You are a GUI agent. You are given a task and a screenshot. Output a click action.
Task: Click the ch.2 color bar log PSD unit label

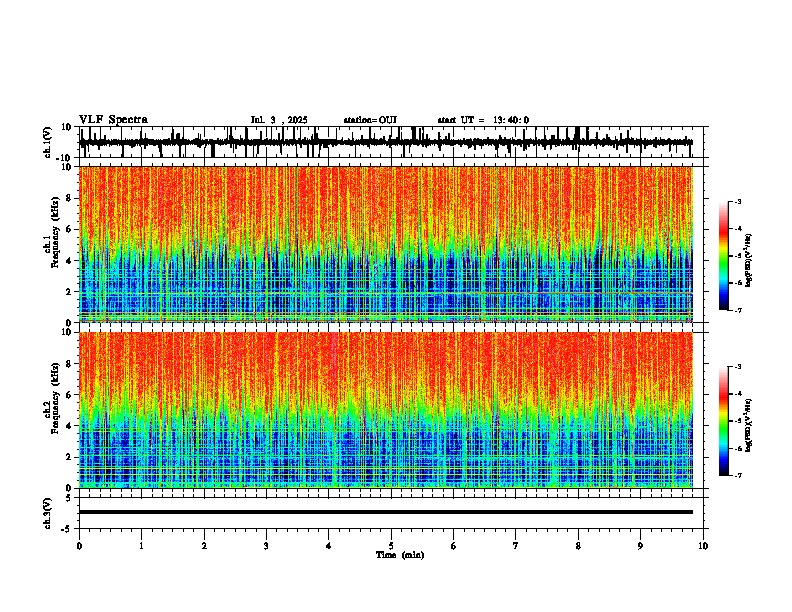point(749,425)
